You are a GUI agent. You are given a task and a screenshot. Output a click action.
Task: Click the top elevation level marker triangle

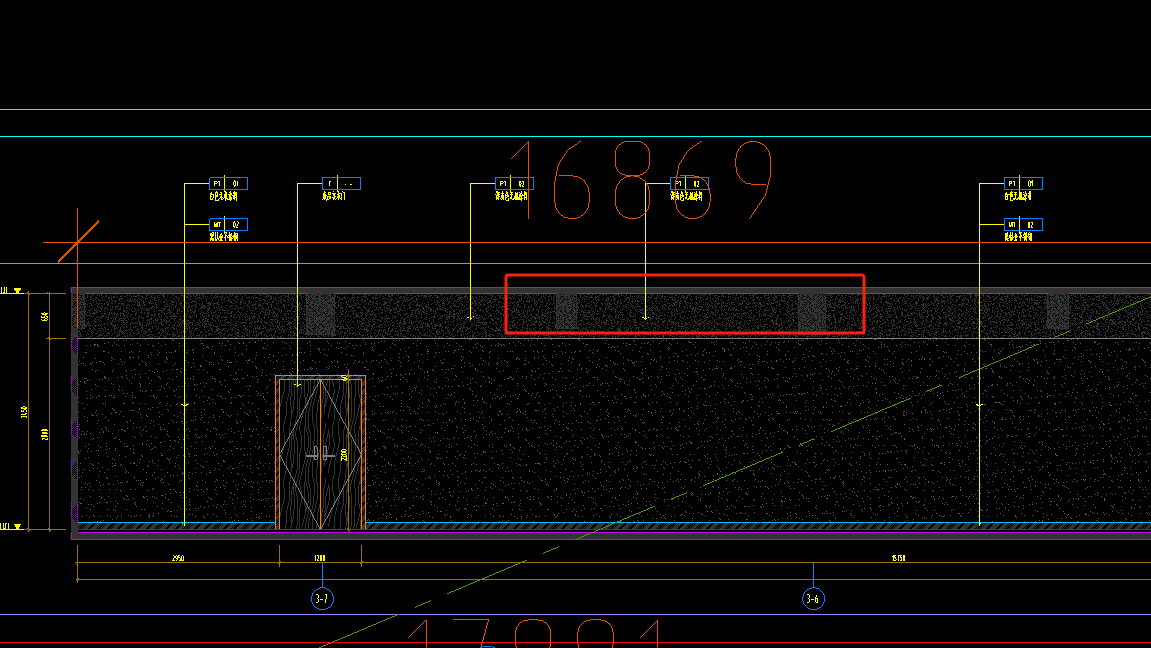[18, 291]
